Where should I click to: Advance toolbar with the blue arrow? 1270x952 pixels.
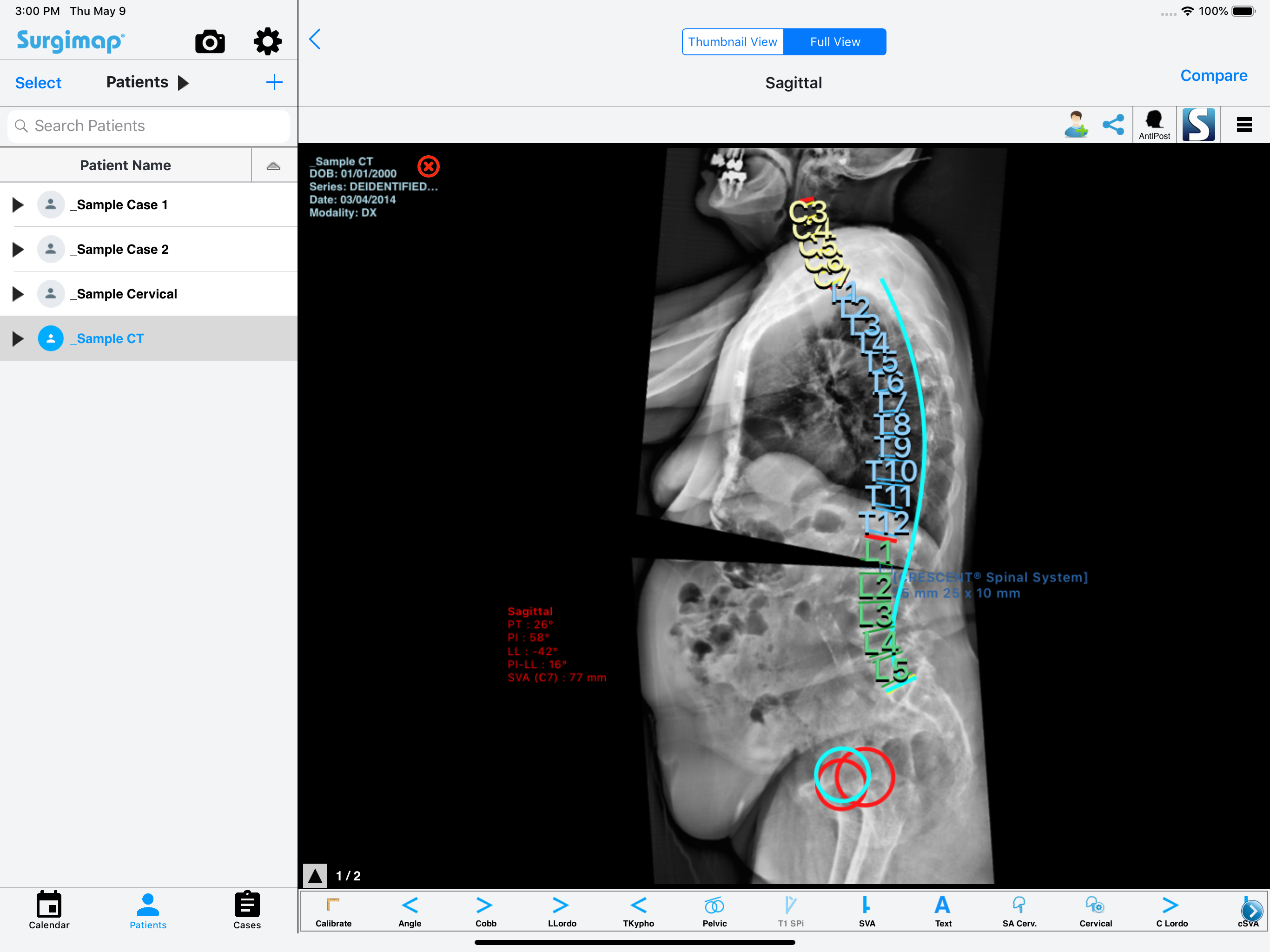[1251, 911]
